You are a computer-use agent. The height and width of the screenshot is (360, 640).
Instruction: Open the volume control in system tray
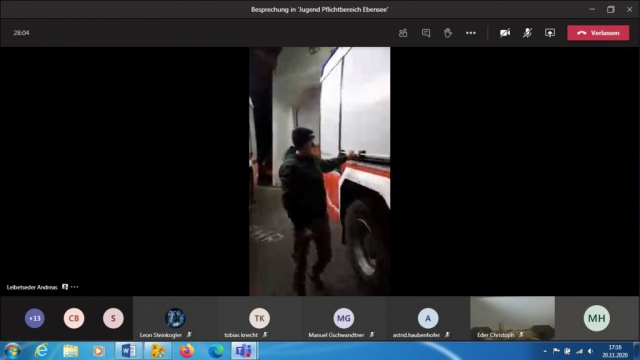590,351
